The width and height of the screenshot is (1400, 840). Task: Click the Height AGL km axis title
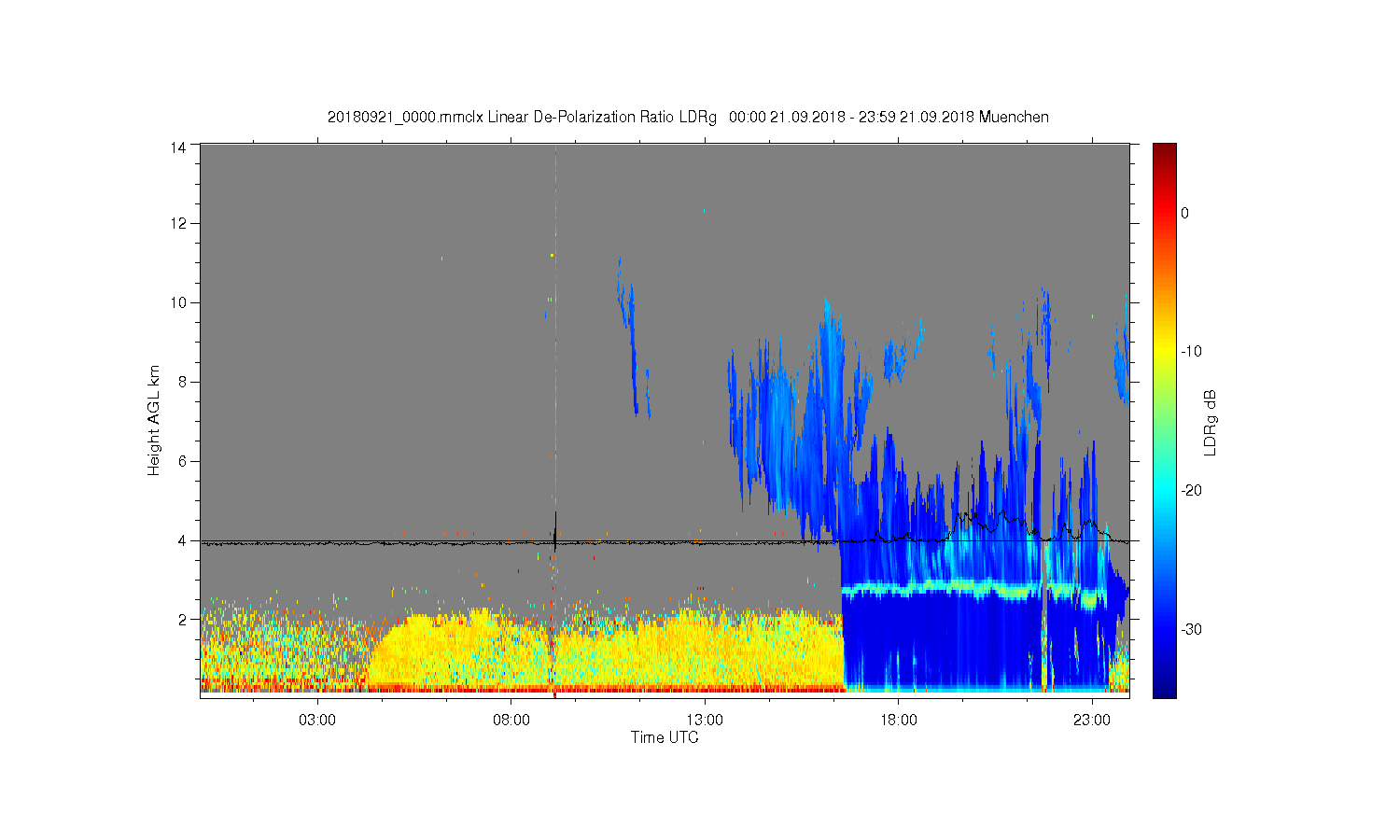pos(154,420)
